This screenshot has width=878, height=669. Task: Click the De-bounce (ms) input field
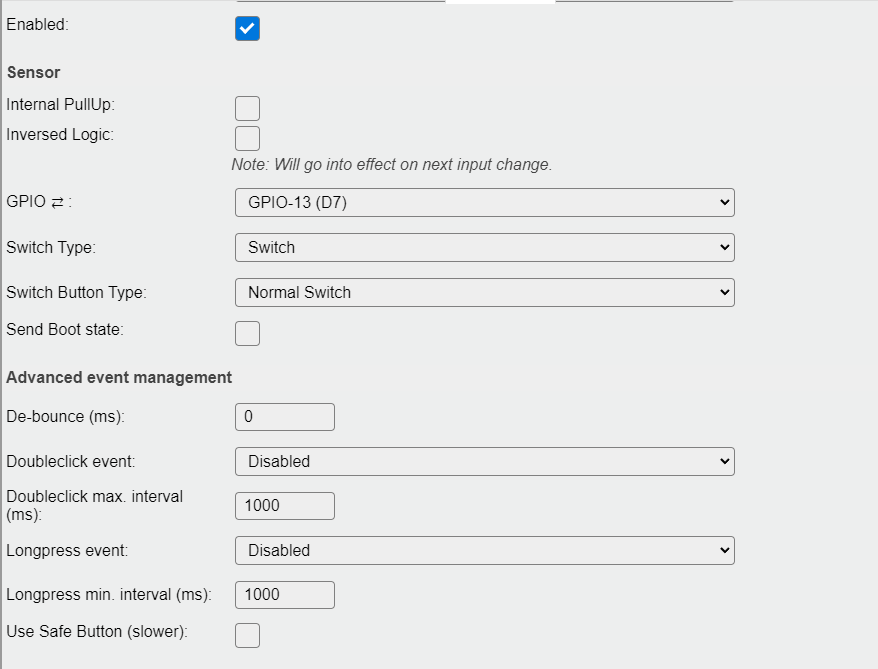click(284, 417)
